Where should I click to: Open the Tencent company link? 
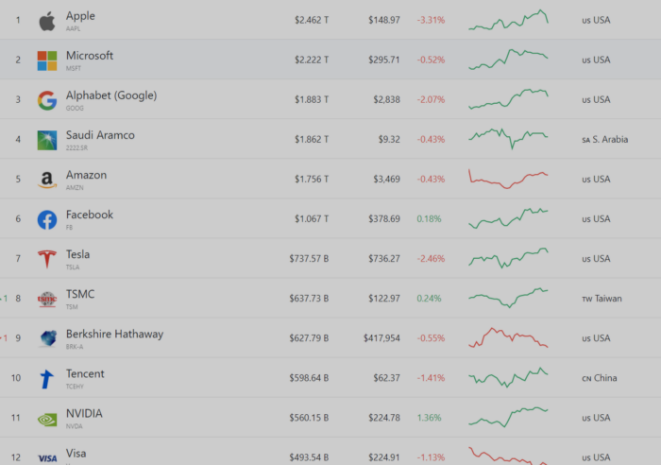click(x=85, y=374)
